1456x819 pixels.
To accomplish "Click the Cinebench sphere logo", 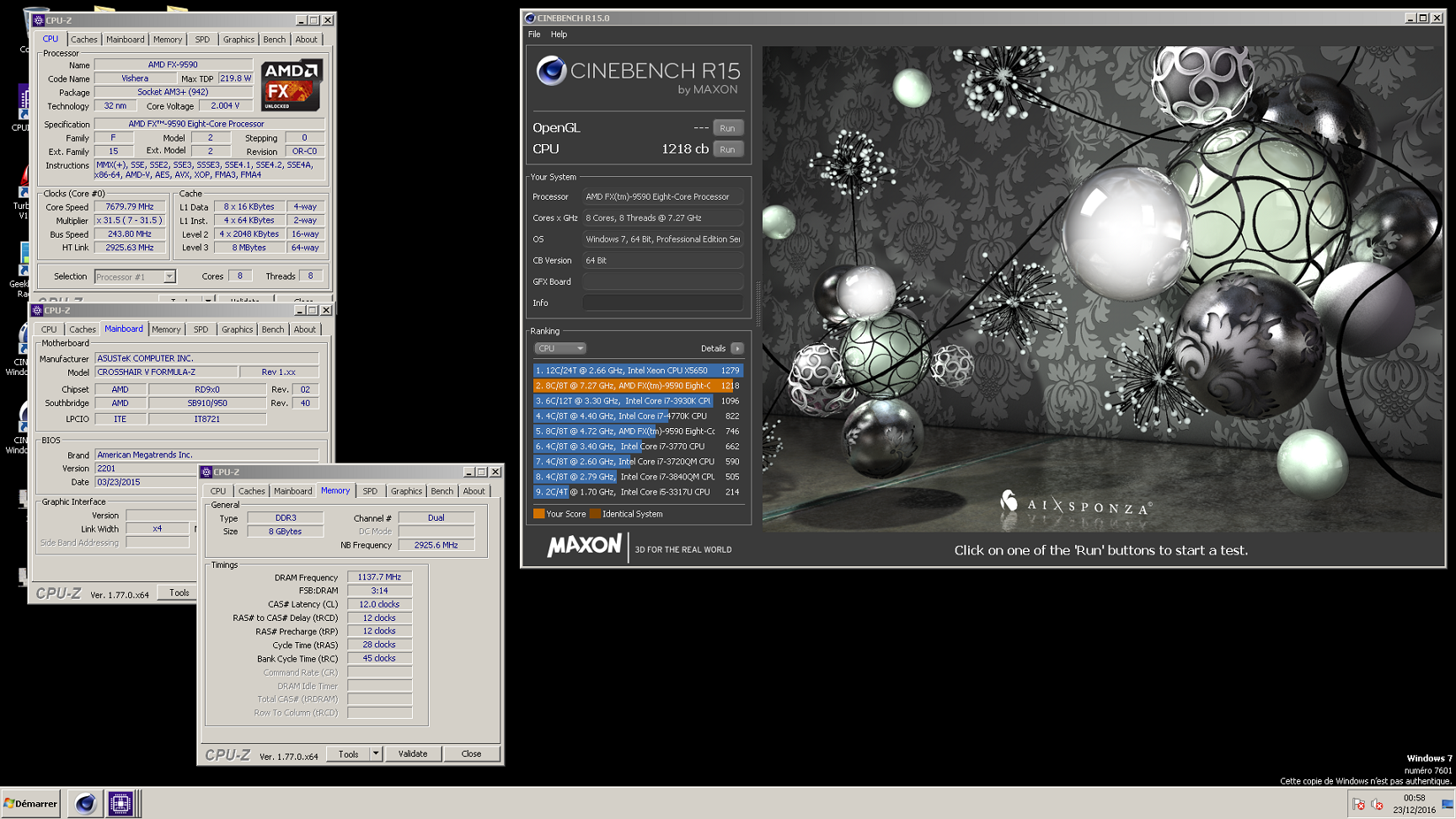I will click(x=551, y=71).
